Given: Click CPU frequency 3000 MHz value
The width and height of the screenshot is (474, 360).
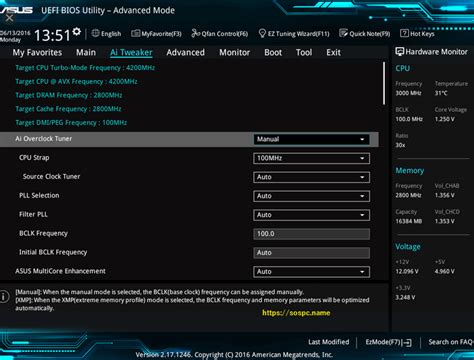Looking at the screenshot, I should (408, 93).
